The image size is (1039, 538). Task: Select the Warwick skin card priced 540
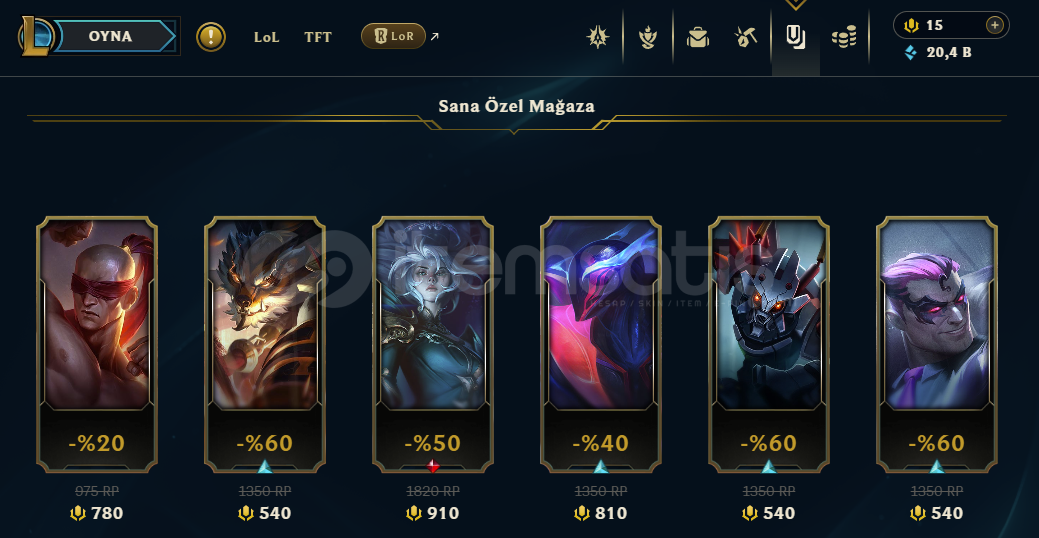[x=265, y=345]
